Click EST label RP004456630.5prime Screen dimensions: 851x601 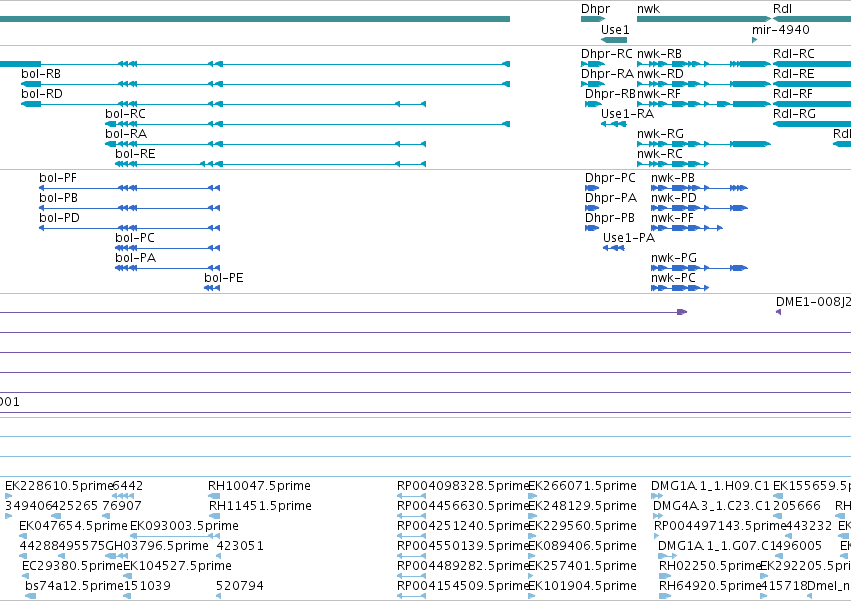click(x=463, y=506)
